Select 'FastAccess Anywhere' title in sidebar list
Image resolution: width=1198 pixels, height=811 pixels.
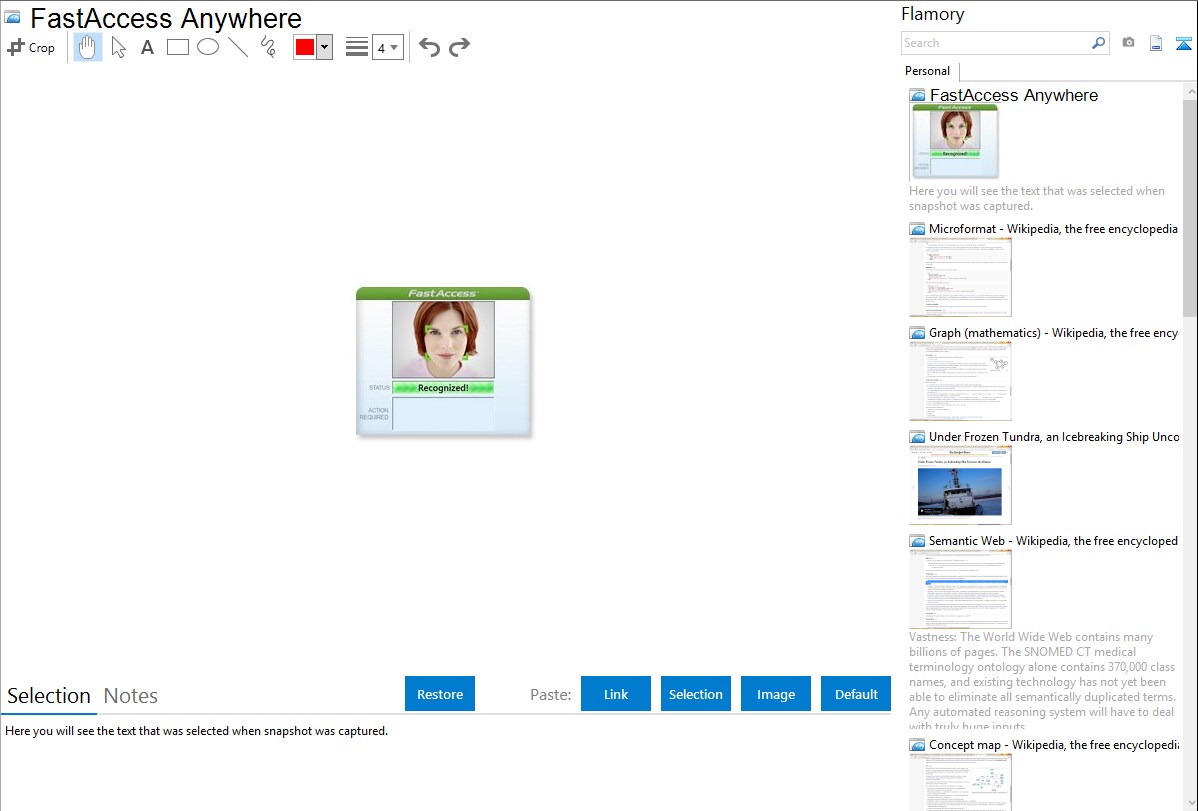pos(1014,96)
